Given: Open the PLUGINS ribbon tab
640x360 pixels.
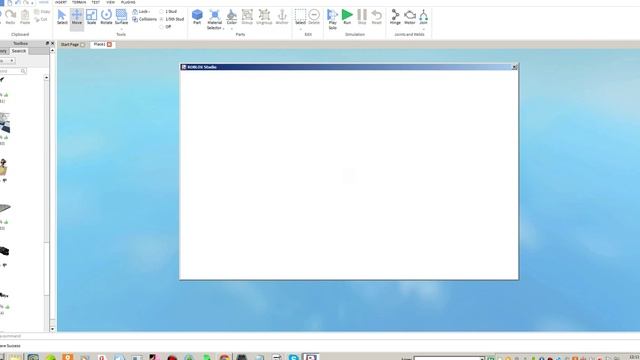Looking at the screenshot, I should coord(128,2).
